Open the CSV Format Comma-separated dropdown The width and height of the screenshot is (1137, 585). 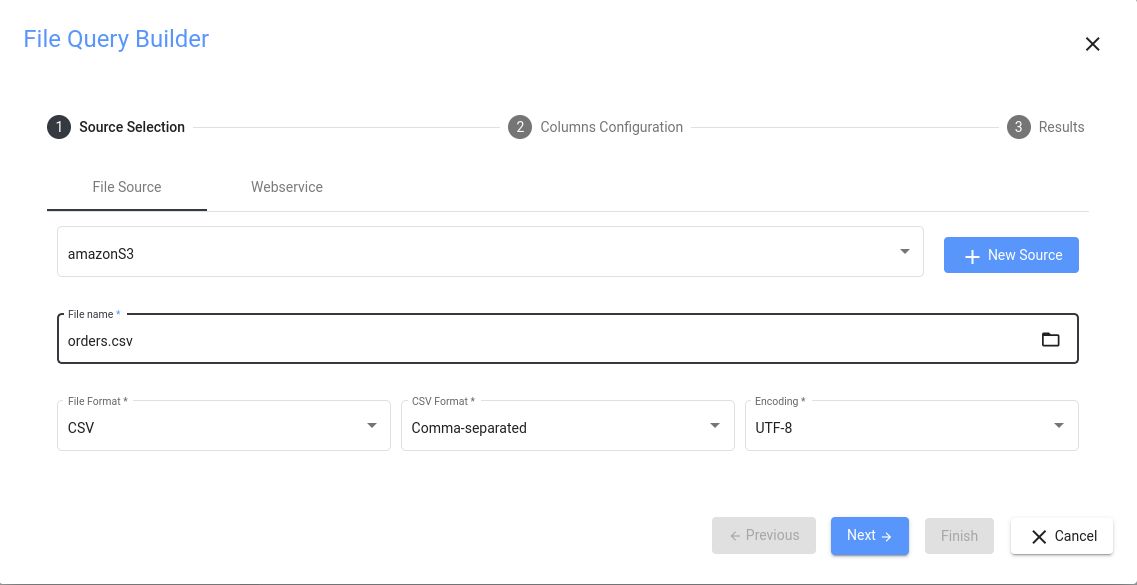(x=715, y=426)
